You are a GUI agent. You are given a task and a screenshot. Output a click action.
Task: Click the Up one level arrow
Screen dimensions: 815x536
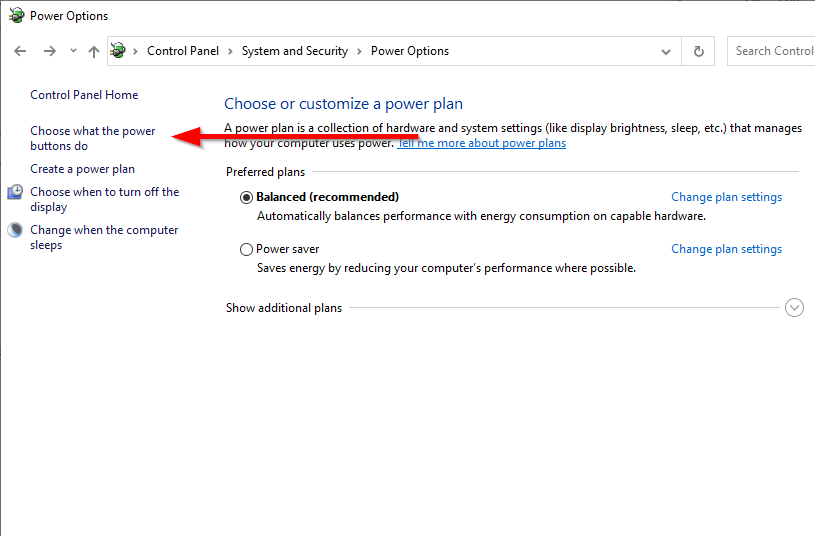94,51
